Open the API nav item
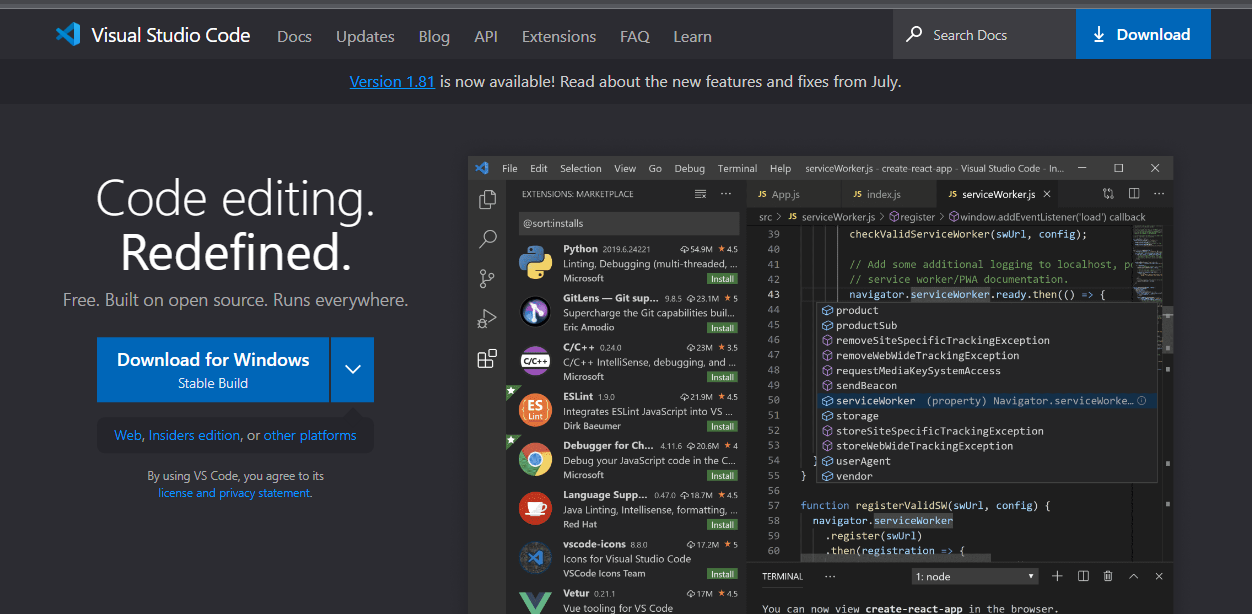 tap(486, 36)
